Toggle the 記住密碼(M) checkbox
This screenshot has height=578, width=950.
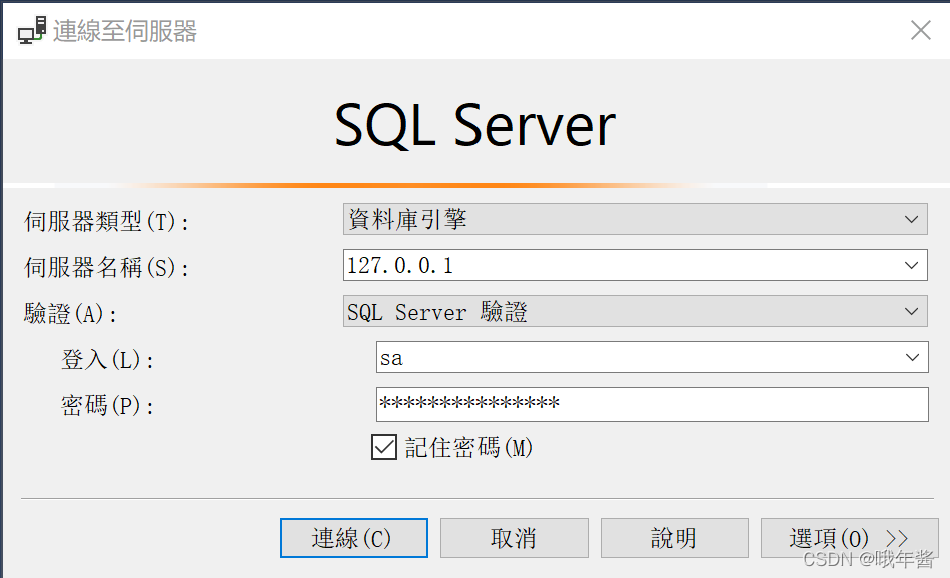(x=384, y=448)
